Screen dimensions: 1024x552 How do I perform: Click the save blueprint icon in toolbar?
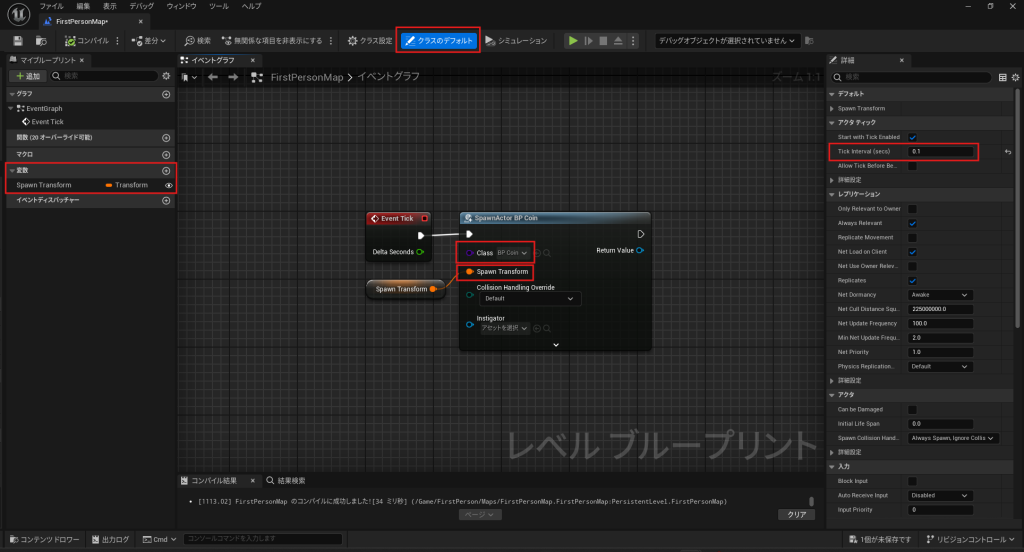[x=18, y=41]
